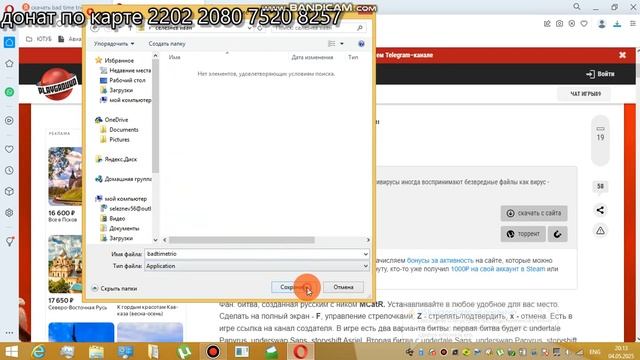Open the browser downloads arrow icon
This screenshot has width=640, height=360.
pyautogui.click(x=617, y=24)
